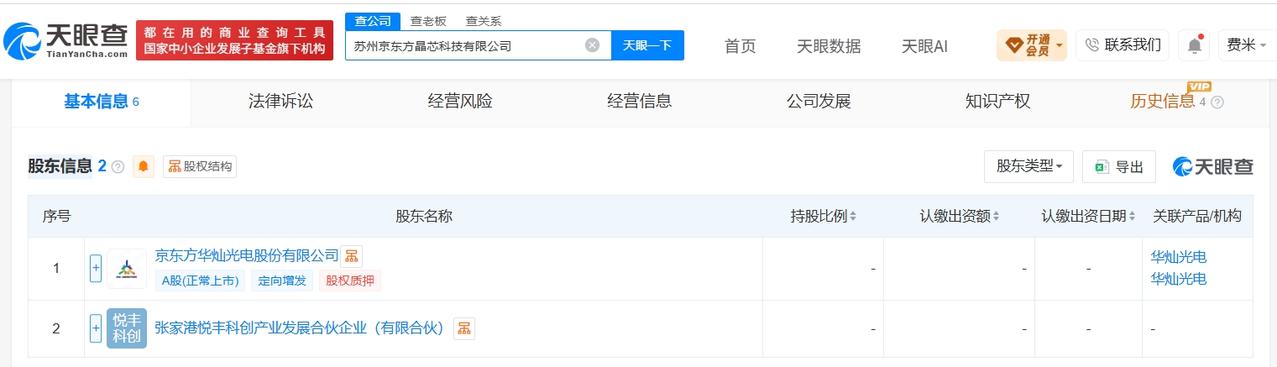
Task: Expand the plus toggle for shareholder row 2
Action: pos(96,328)
